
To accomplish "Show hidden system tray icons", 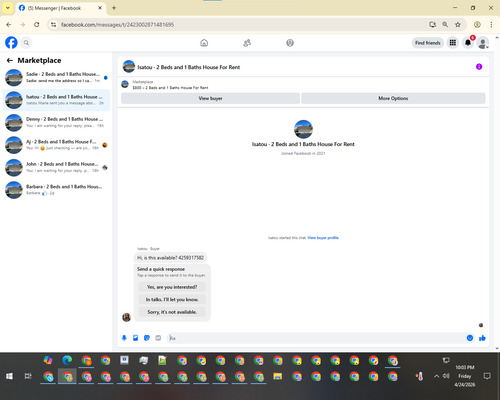I will (436, 376).
